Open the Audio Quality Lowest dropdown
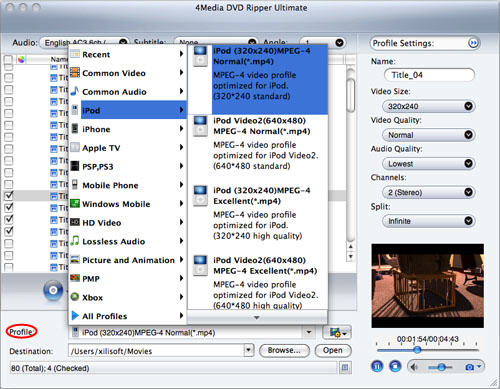The image size is (500, 389). tap(429, 164)
